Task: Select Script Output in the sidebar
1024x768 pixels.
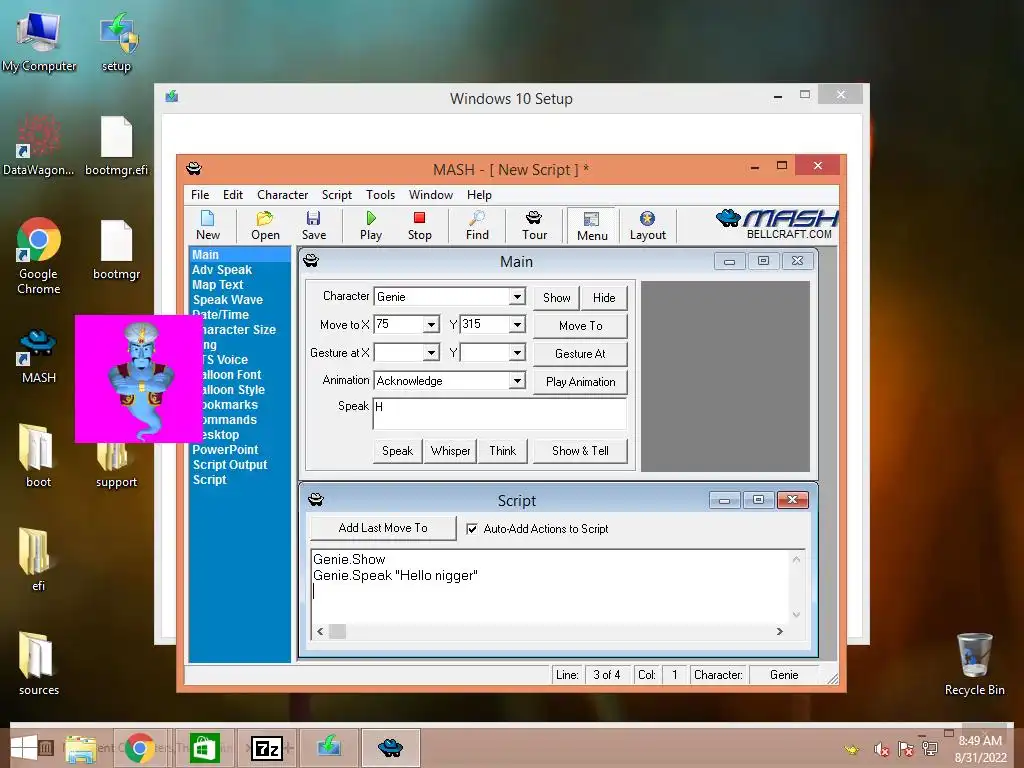Action: click(230, 465)
